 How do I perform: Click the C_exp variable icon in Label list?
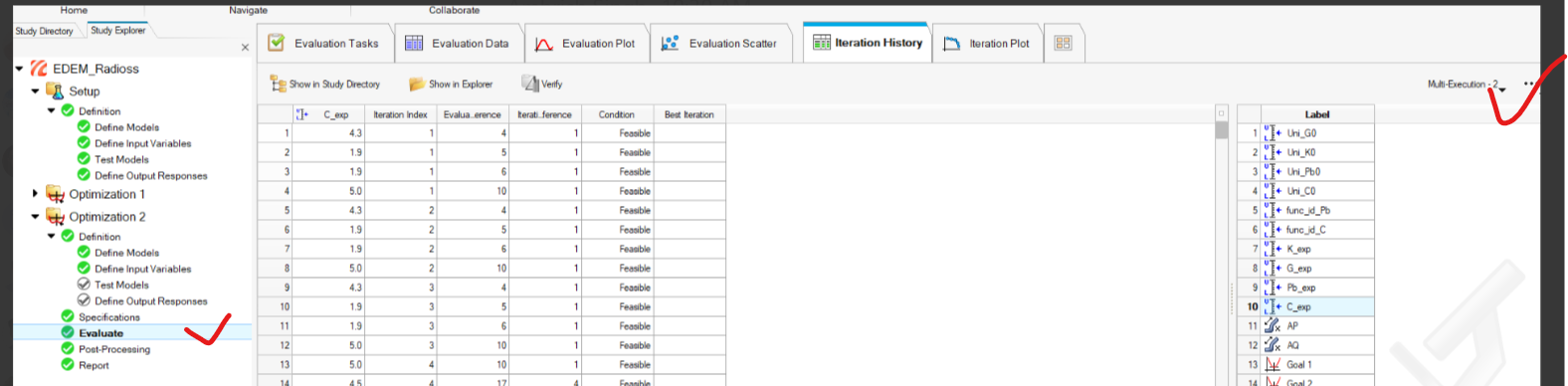point(1273,306)
